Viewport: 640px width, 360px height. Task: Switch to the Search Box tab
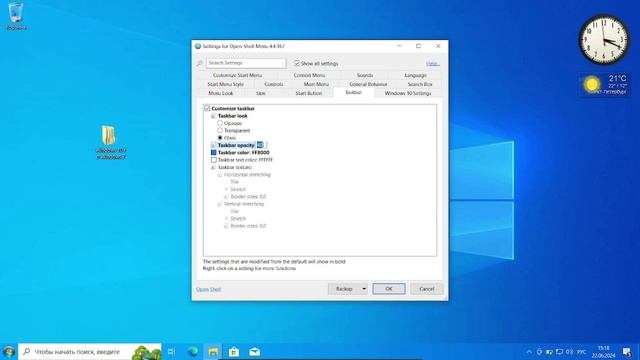pyautogui.click(x=420, y=84)
